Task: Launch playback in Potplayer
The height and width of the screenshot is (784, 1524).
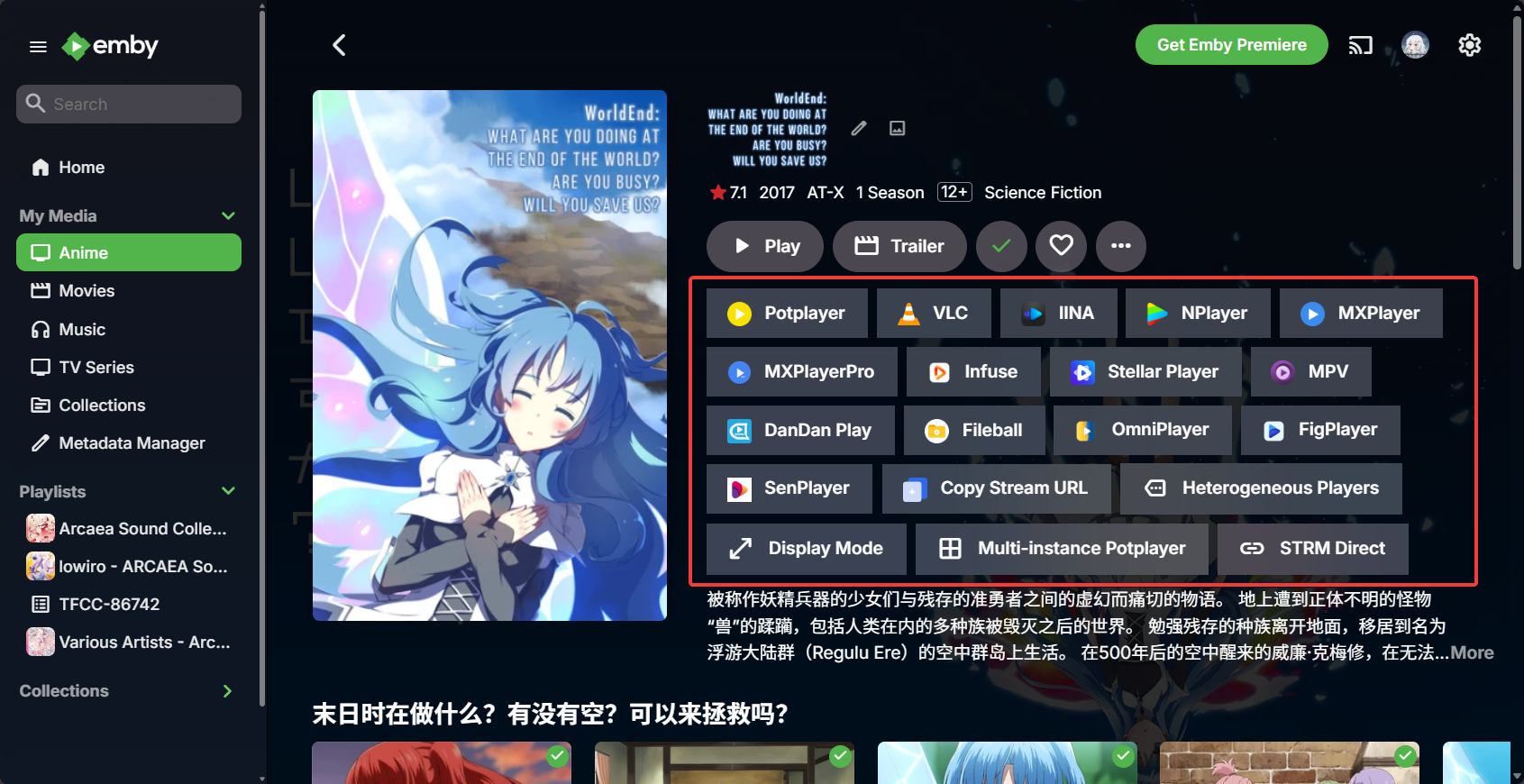Action: coord(787,313)
